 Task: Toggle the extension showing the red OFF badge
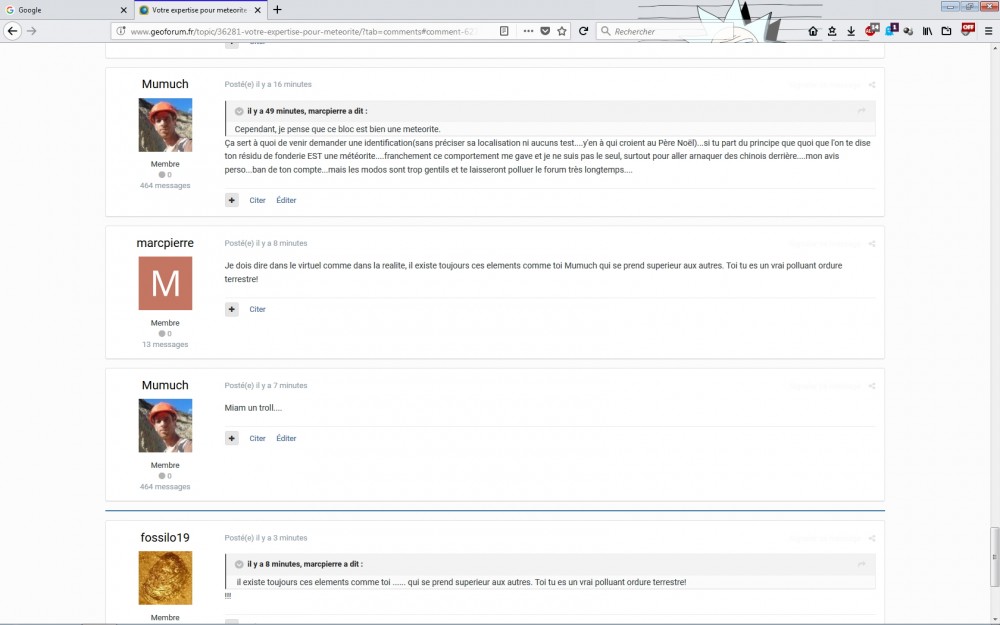tap(967, 30)
